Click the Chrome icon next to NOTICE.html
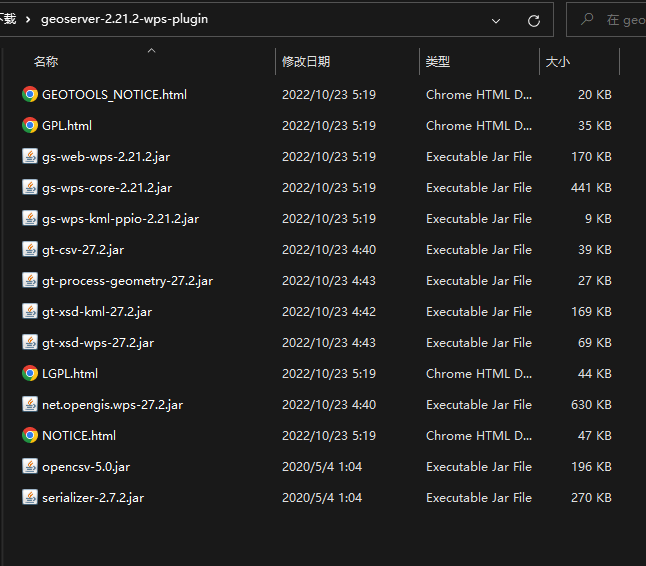Viewport: 646px width, 566px height. coord(30,436)
